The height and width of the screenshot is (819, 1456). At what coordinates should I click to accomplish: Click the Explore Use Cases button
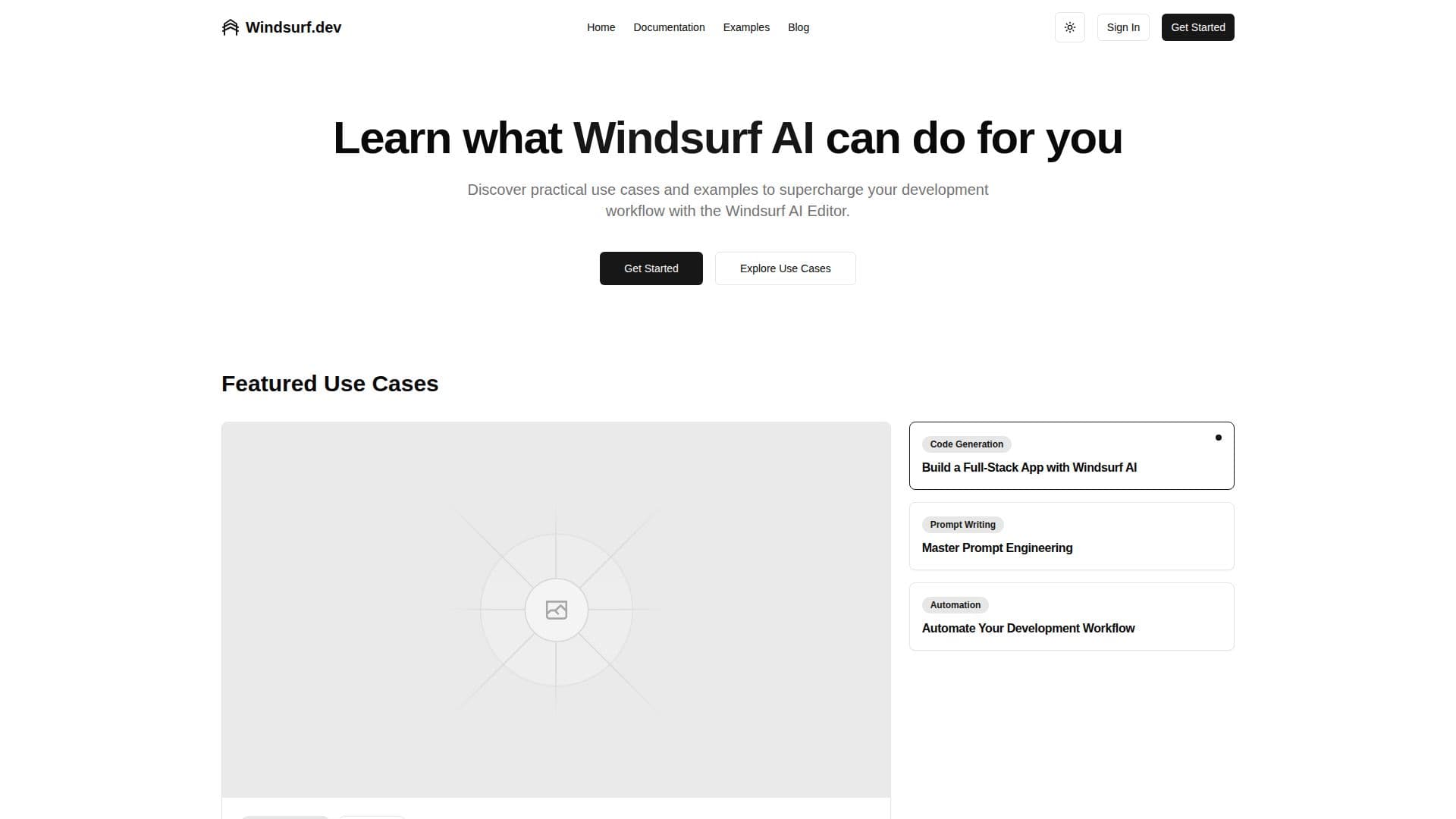pyautogui.click(x=786, y=268)
